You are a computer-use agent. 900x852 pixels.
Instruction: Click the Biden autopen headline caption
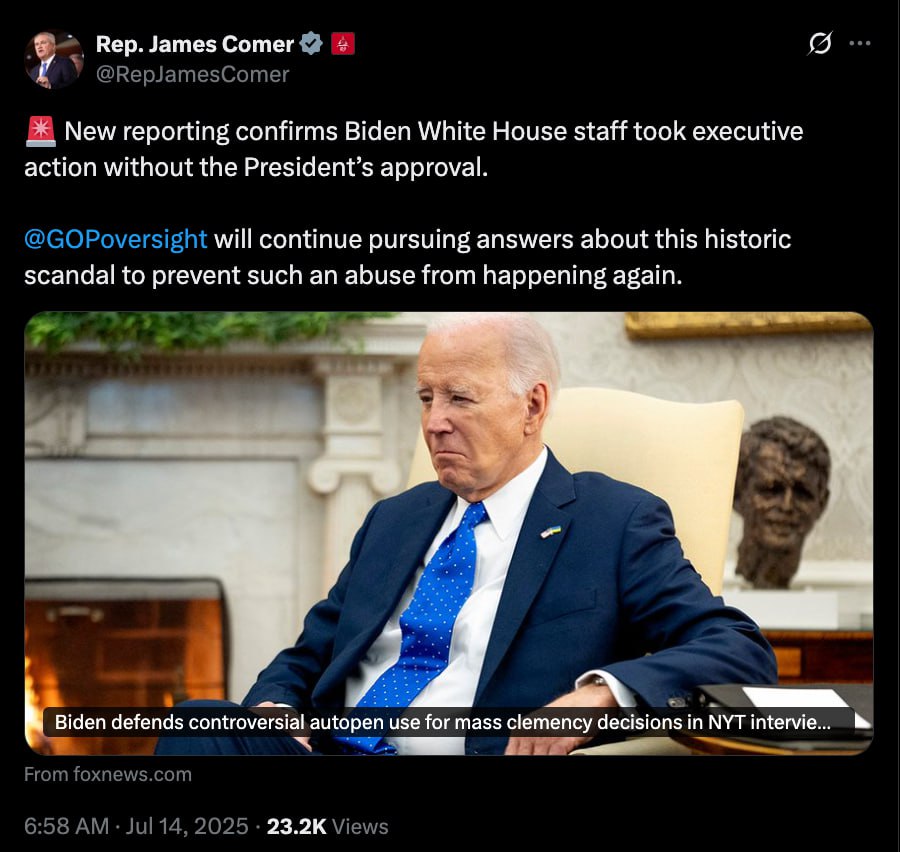click(443, 722)
